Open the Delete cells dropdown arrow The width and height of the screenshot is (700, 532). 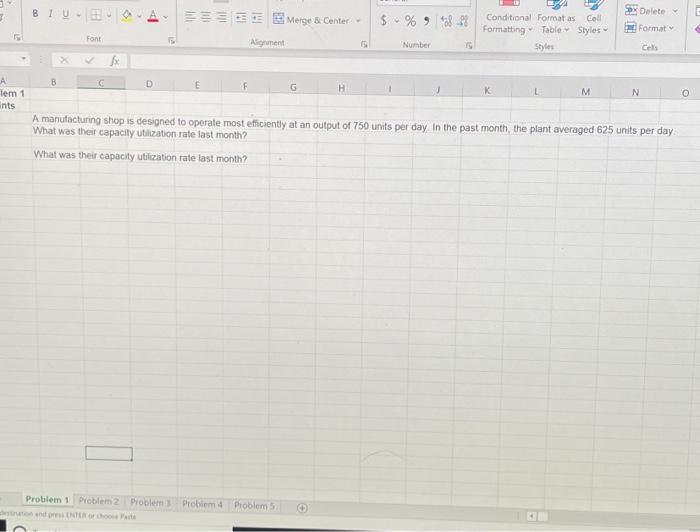[675, 11]
